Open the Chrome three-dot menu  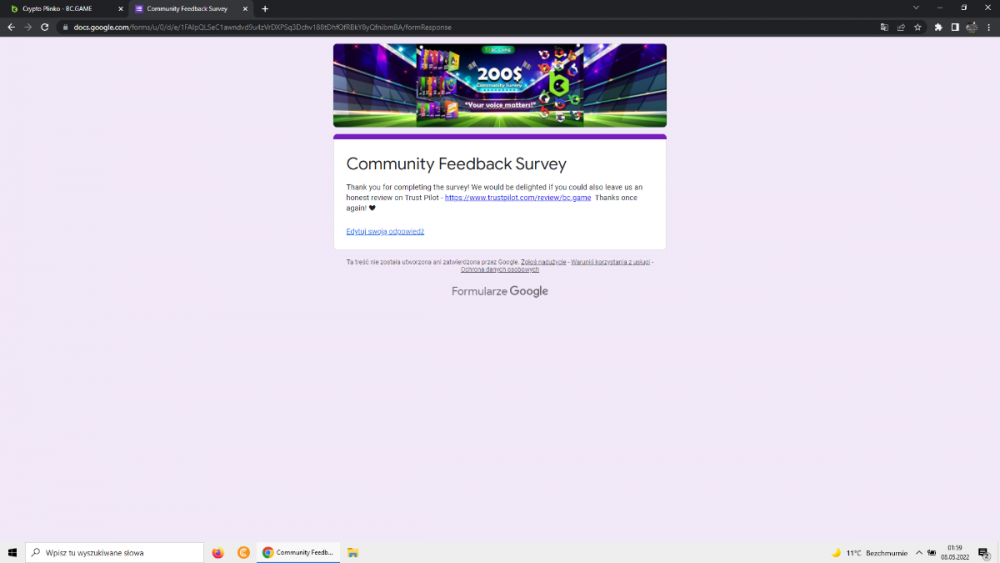pos(988,27)
